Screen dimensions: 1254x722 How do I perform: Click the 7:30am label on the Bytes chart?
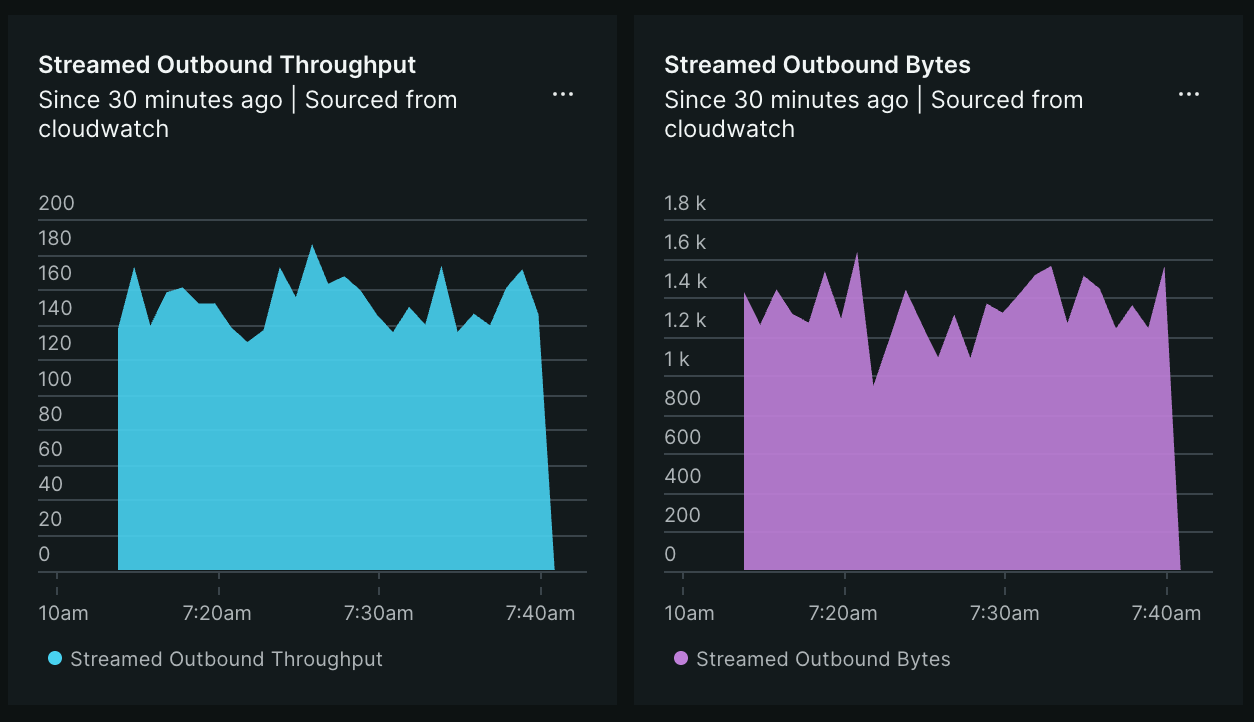[x=1005, y=613]
